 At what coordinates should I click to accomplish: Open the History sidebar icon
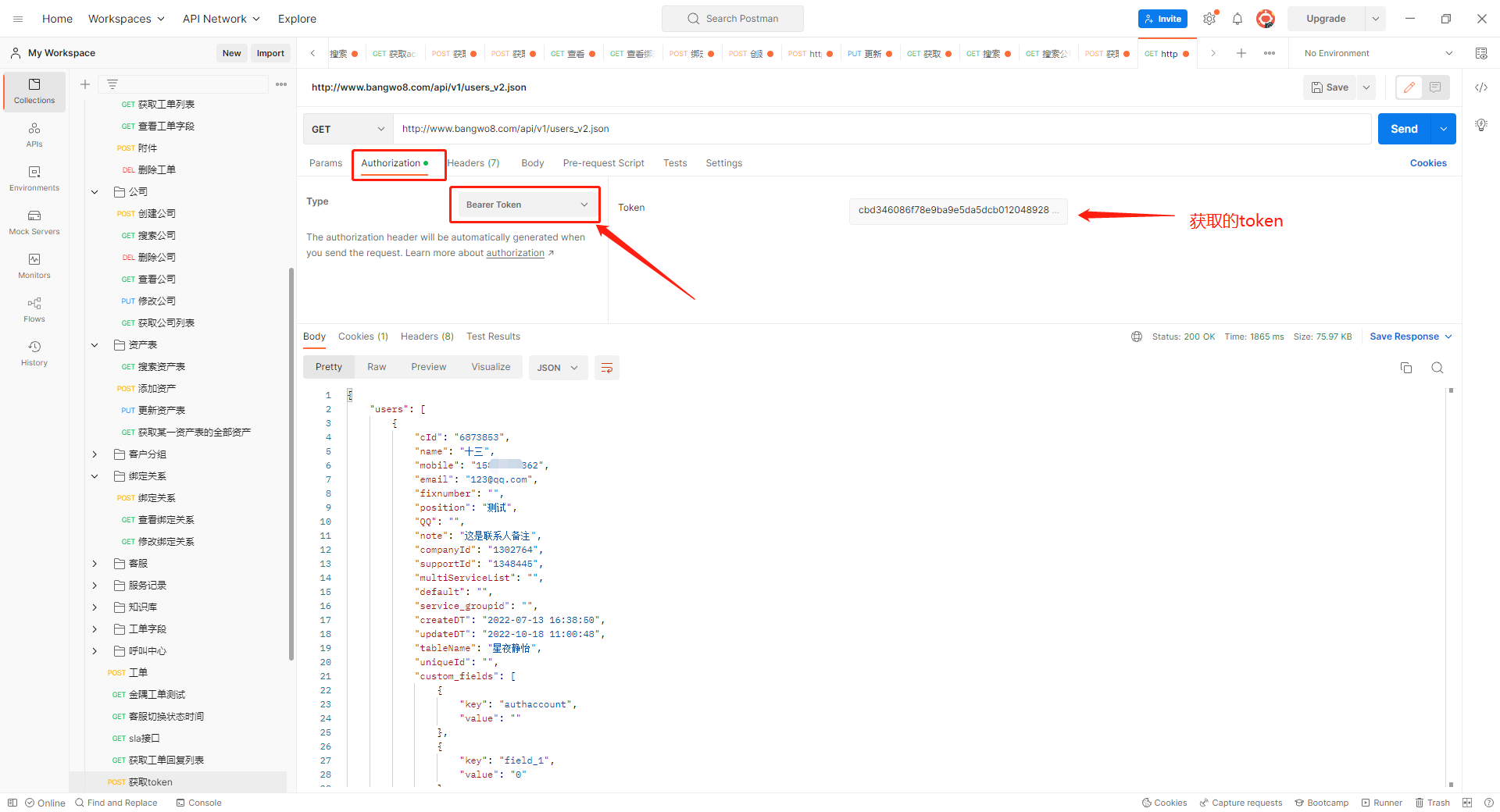pyautogui.click(x=34, y=353)
